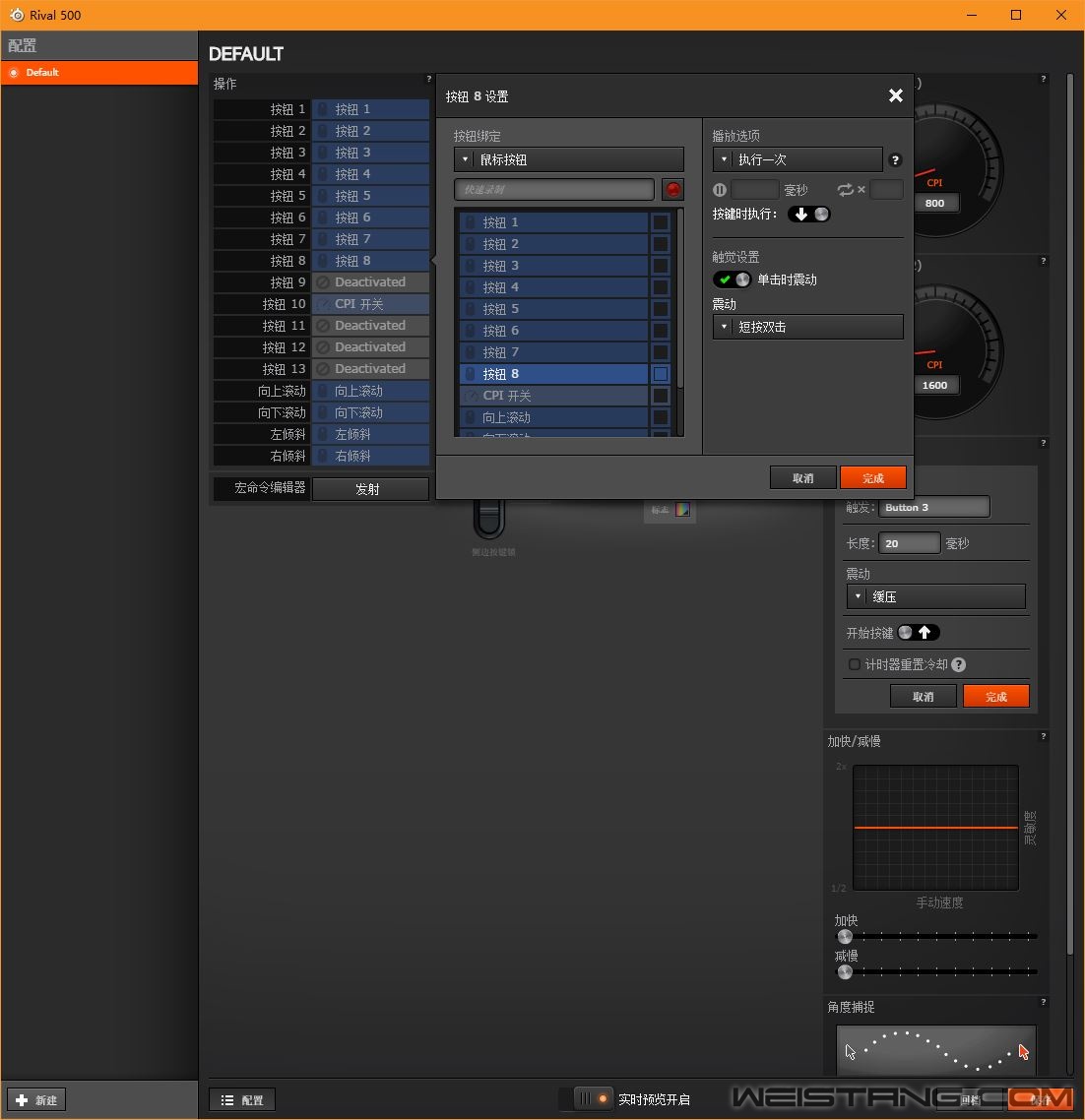Click Cancel in the cooldown timer panel
1085x1120 pixels.
(924, 697)
